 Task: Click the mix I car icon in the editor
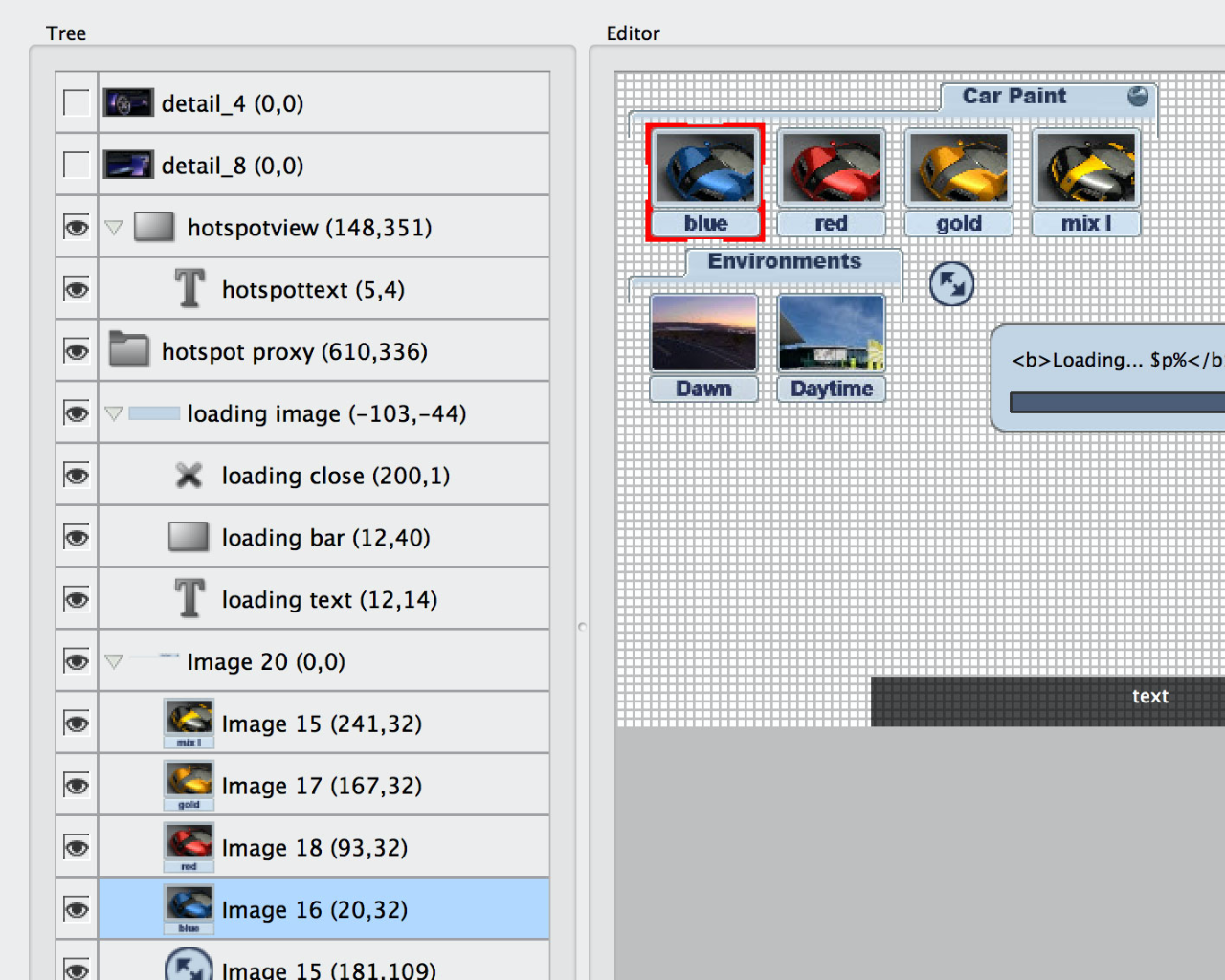[x=1086, y=168]
